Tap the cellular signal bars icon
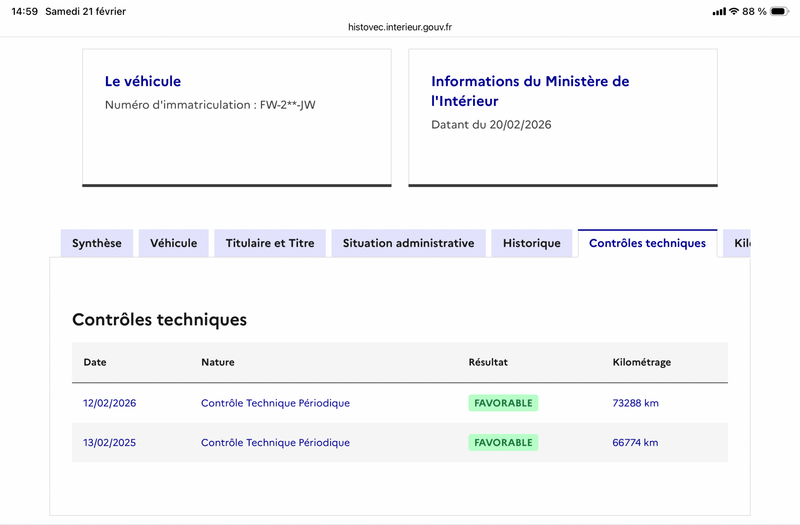Screen dimensions: 800x525 coord(718,11)
